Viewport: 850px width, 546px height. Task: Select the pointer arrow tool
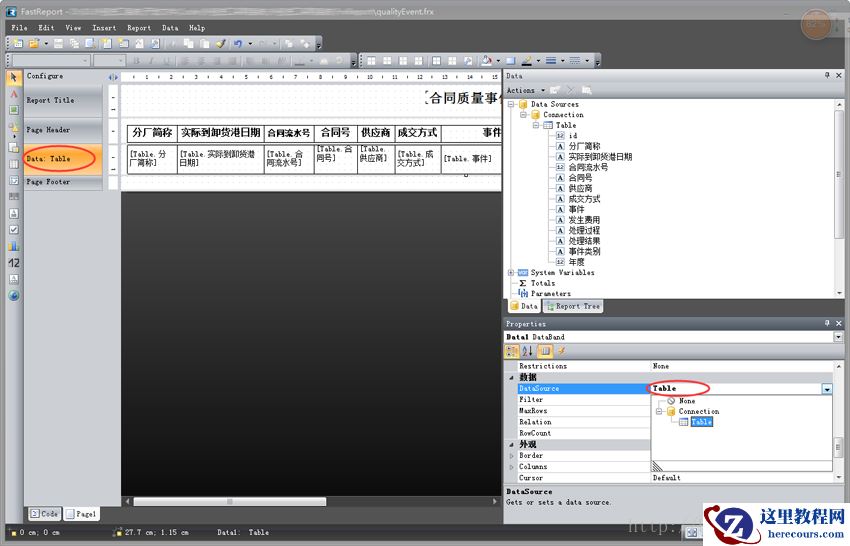coord(13,77)
